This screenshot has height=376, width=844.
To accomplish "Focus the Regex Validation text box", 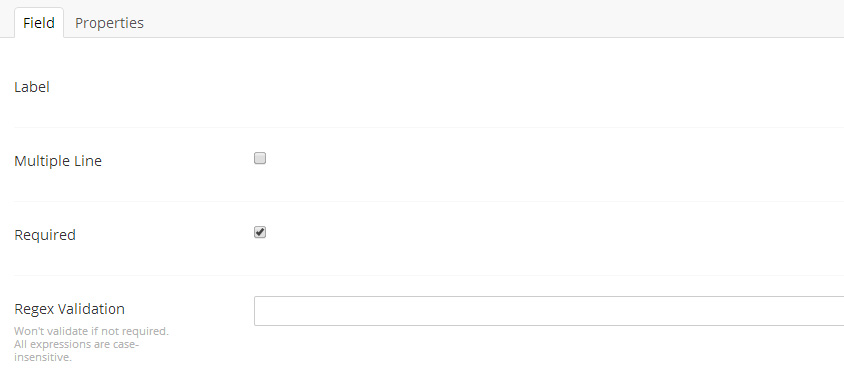I will [549, 311].
